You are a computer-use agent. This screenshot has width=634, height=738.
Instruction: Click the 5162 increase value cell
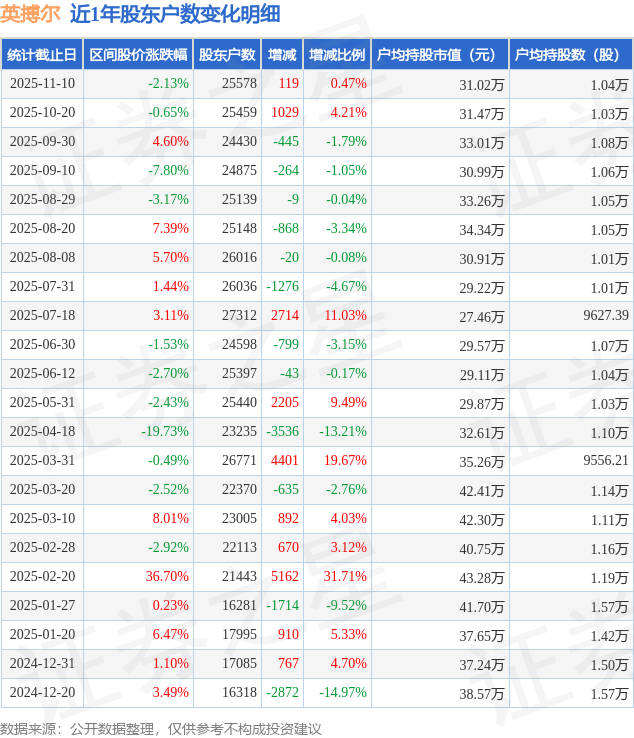point(285,577)
